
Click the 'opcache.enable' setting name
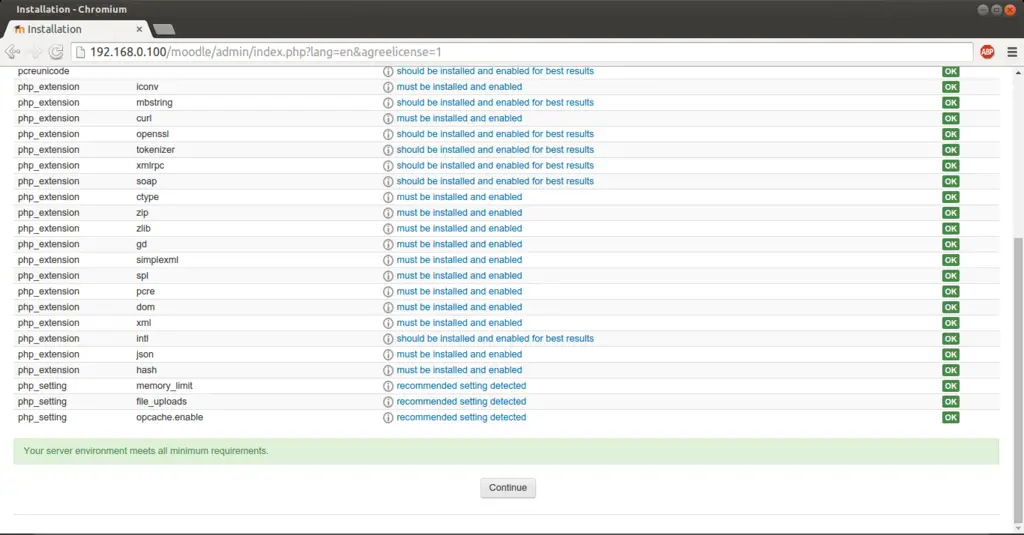pyautogui.click(x=170, y=417)
